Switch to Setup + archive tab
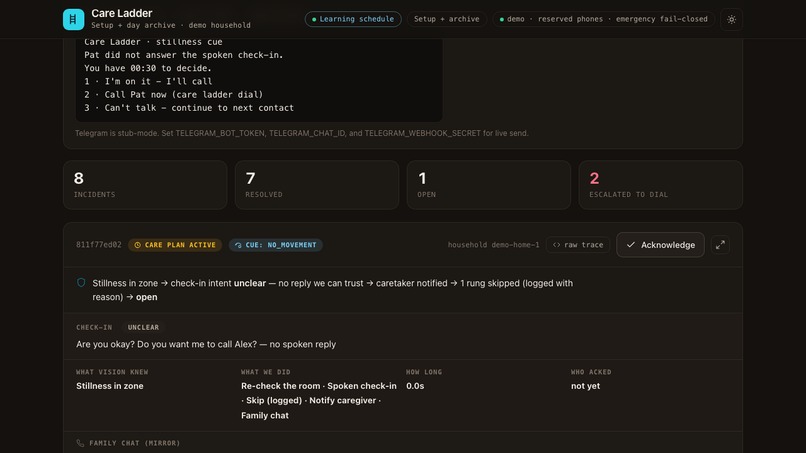Viewport: 806px width, 453px height. coord(447,19)
